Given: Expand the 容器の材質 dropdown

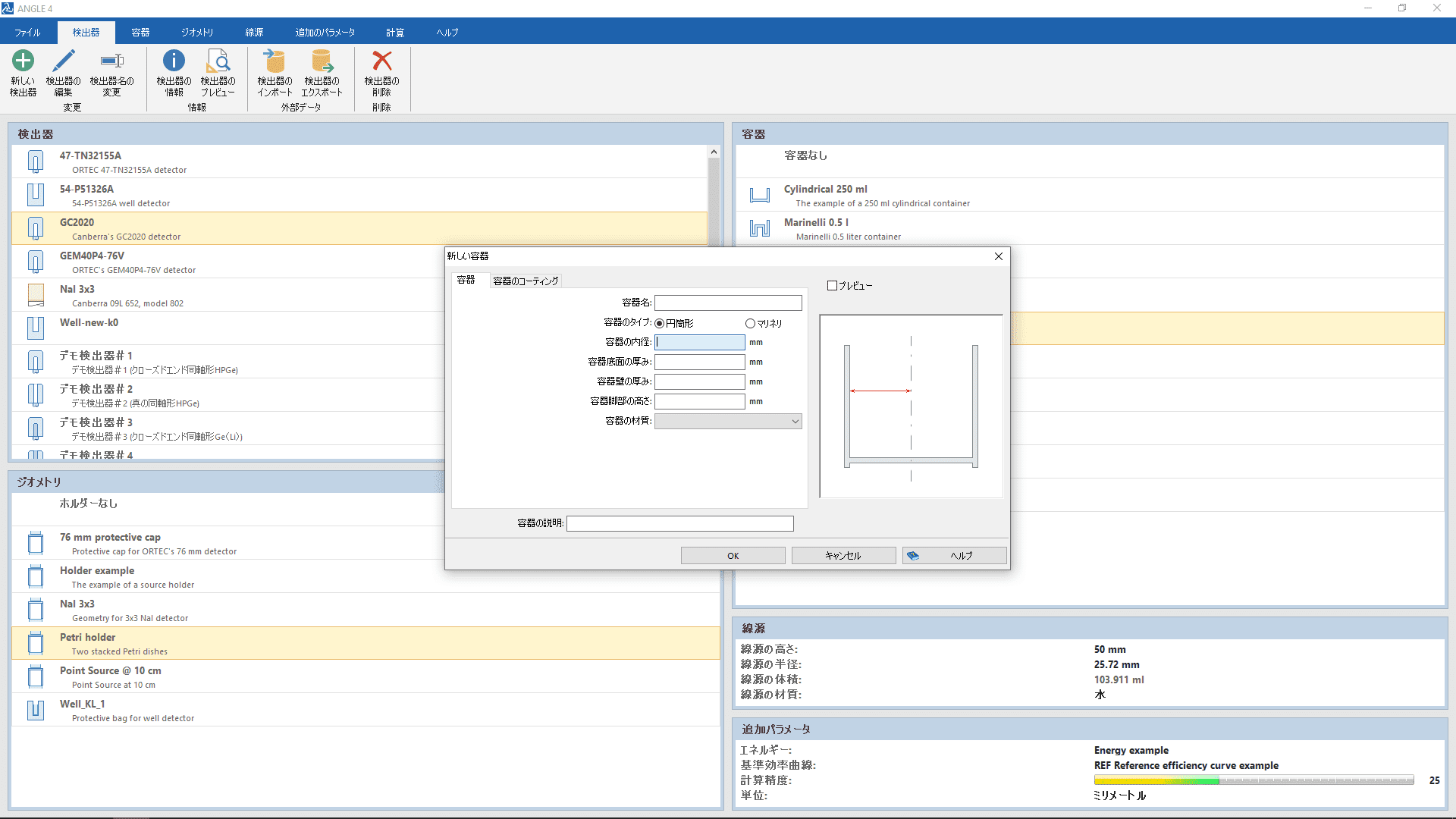Looking at the screenshot, I should [728, 422].
